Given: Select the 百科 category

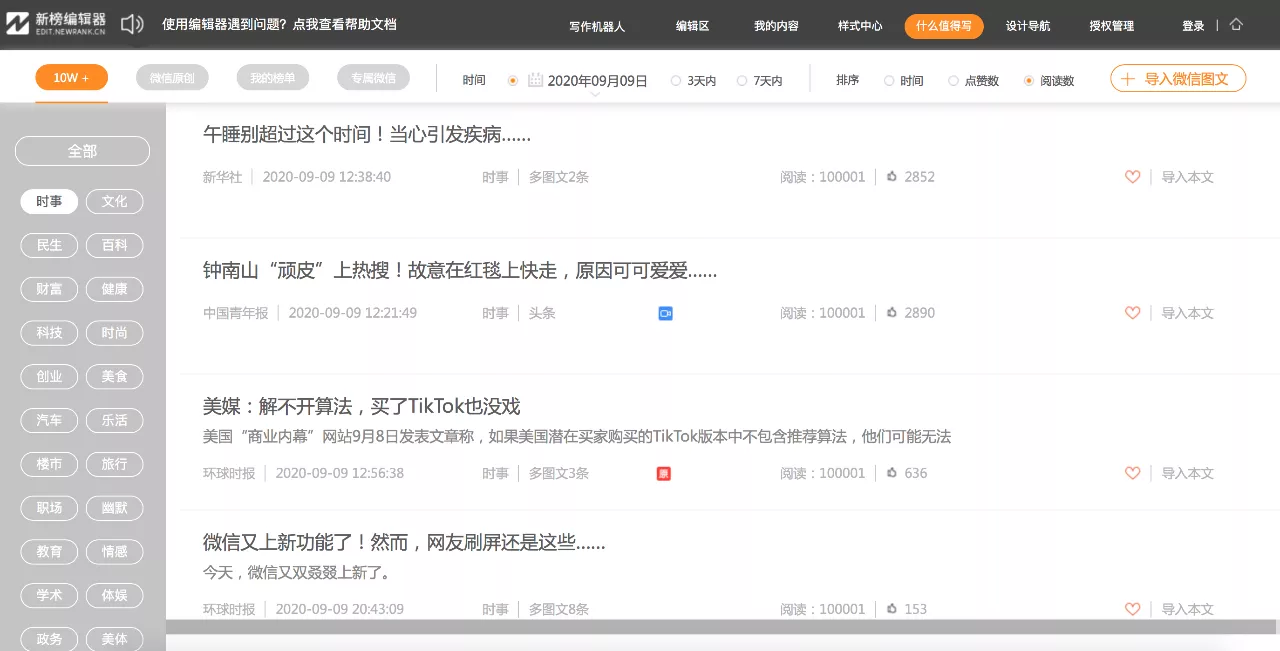Looking at the screenshot, I should click(x=115, y=245).
